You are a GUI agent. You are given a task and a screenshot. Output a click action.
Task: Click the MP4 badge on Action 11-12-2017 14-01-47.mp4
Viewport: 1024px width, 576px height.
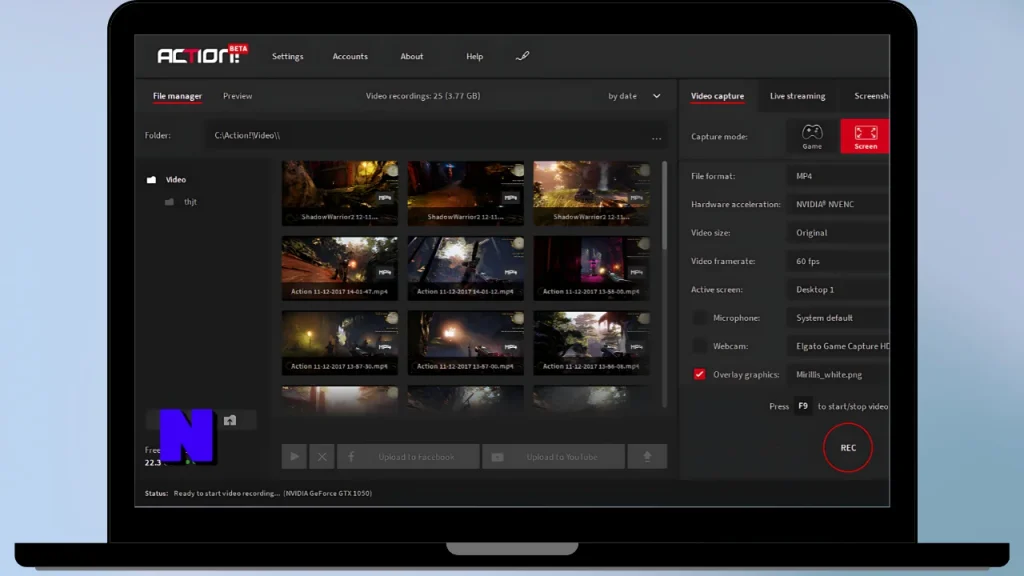tap(385, 272)
